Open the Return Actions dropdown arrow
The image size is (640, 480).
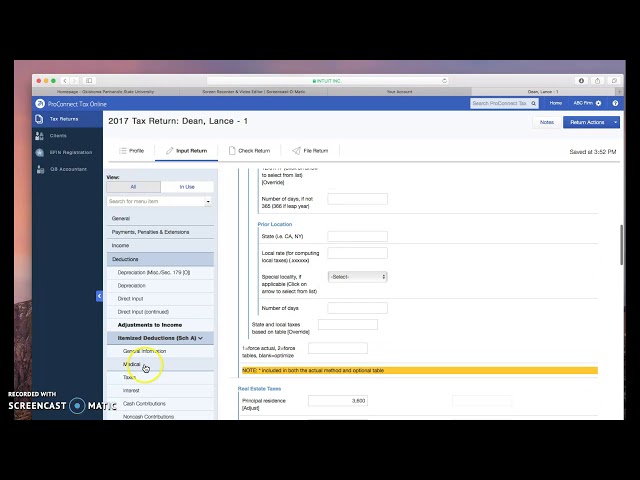click(x=615, y=122)
